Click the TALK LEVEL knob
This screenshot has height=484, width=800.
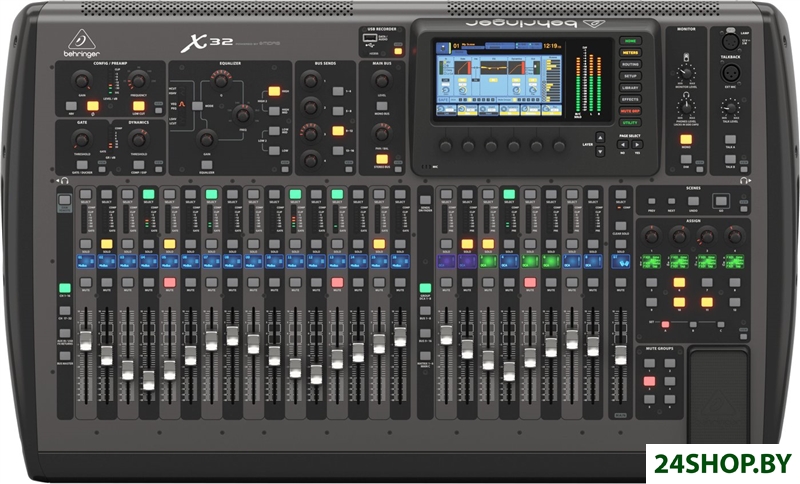[731, 108]
